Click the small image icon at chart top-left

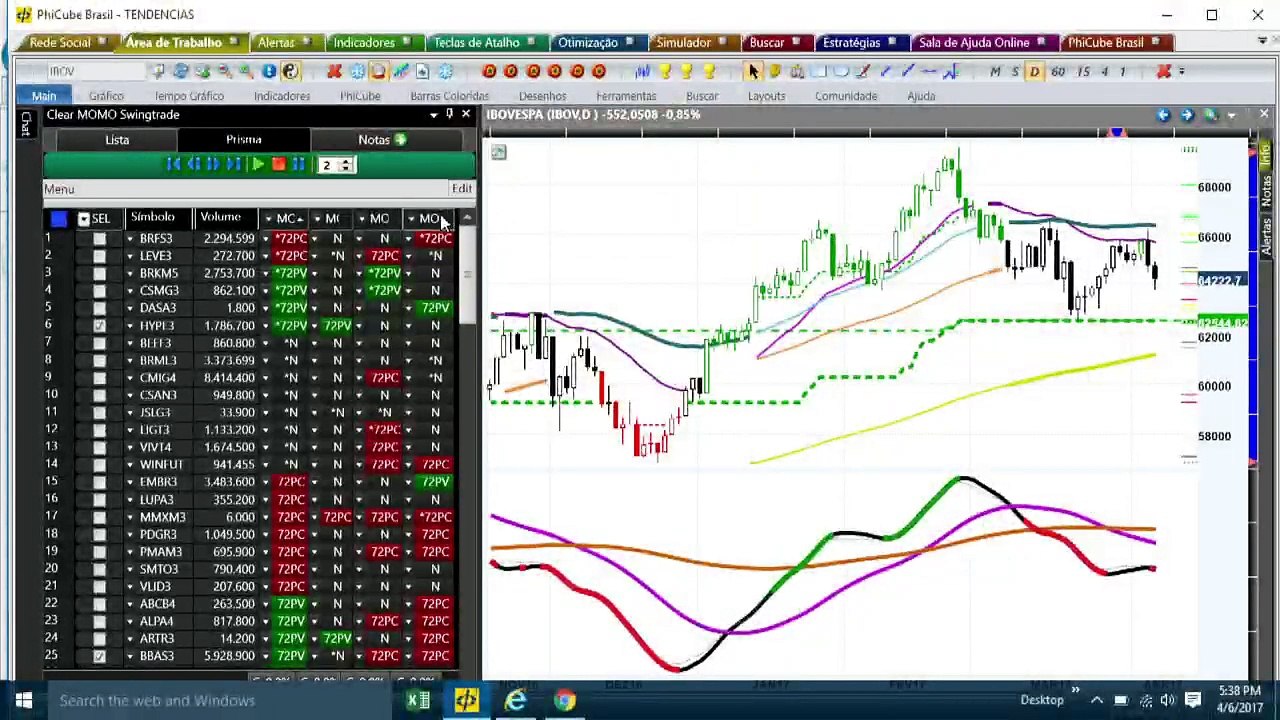click(498, 152)
